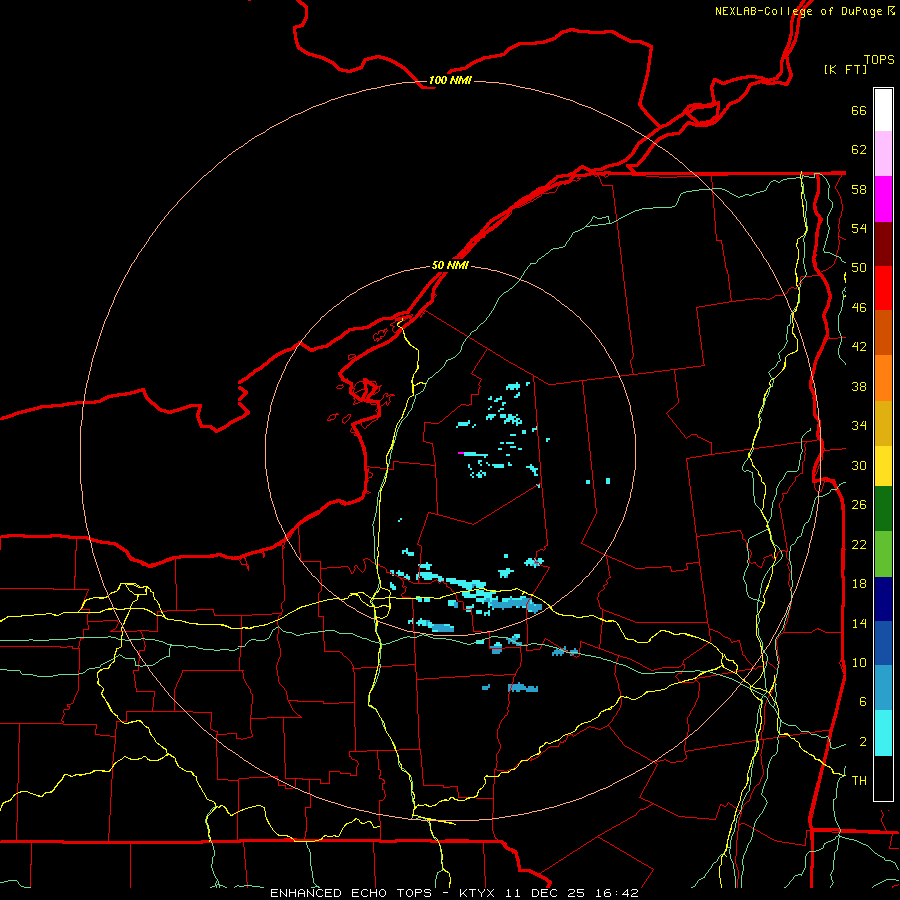Click the 50 NMI range ring label
This screenshot has height=900, width=900.
coord(450,265)
